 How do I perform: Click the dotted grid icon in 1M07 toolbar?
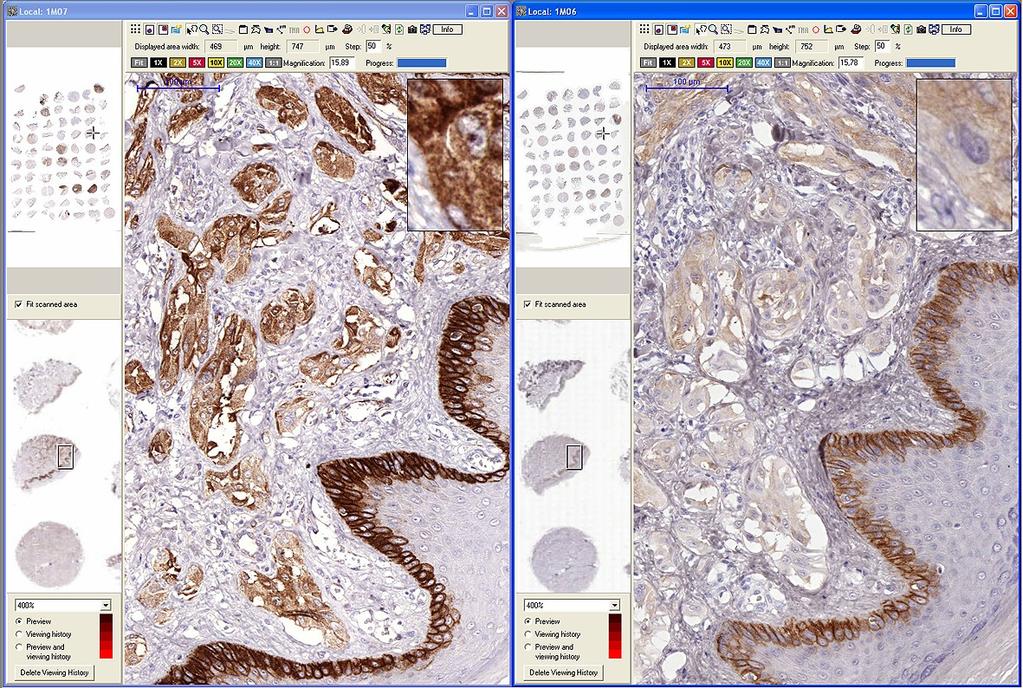pyautogui.click(x=135, y=29)
